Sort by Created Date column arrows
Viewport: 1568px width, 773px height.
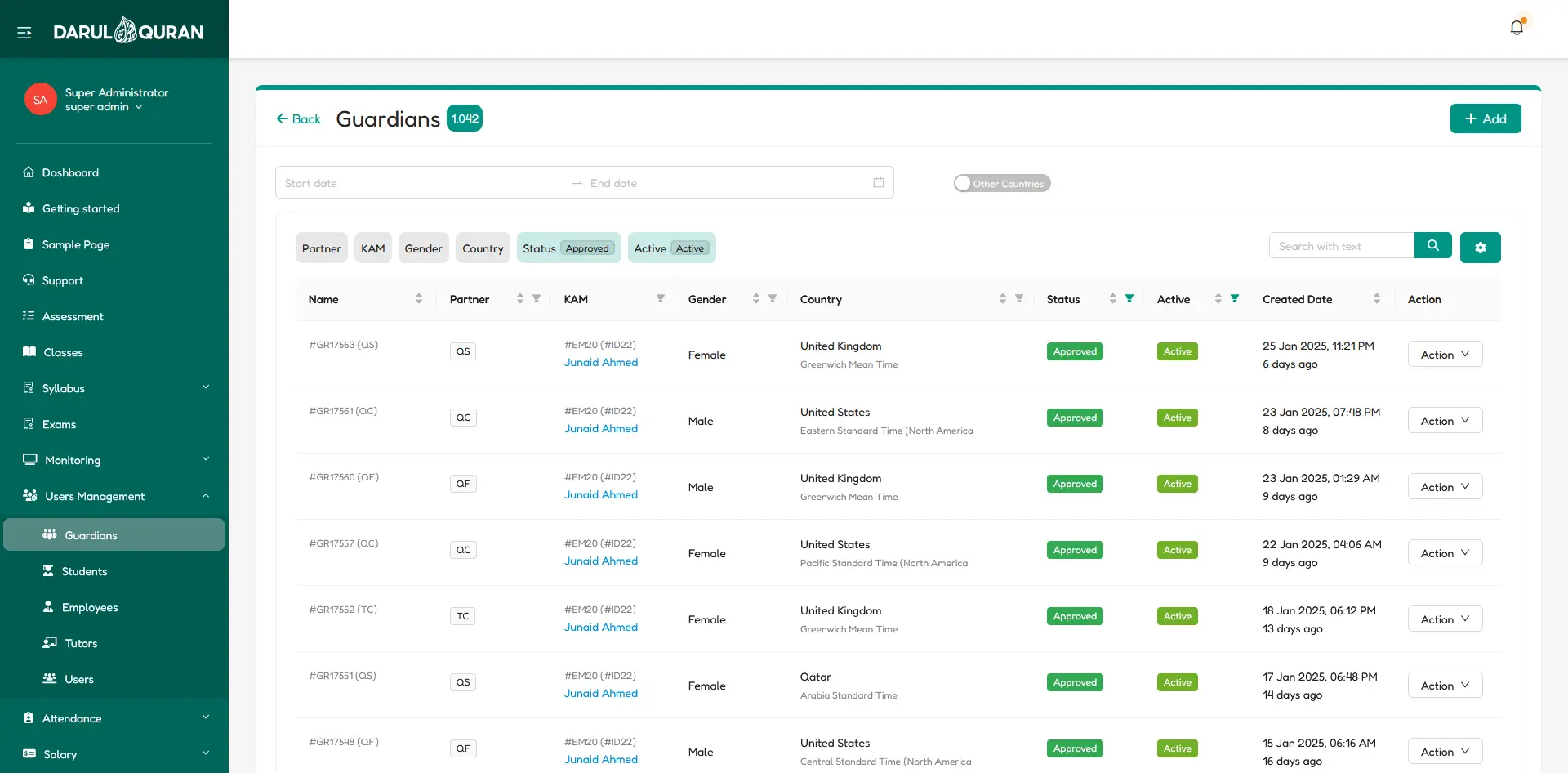[x=1377, y=299]
